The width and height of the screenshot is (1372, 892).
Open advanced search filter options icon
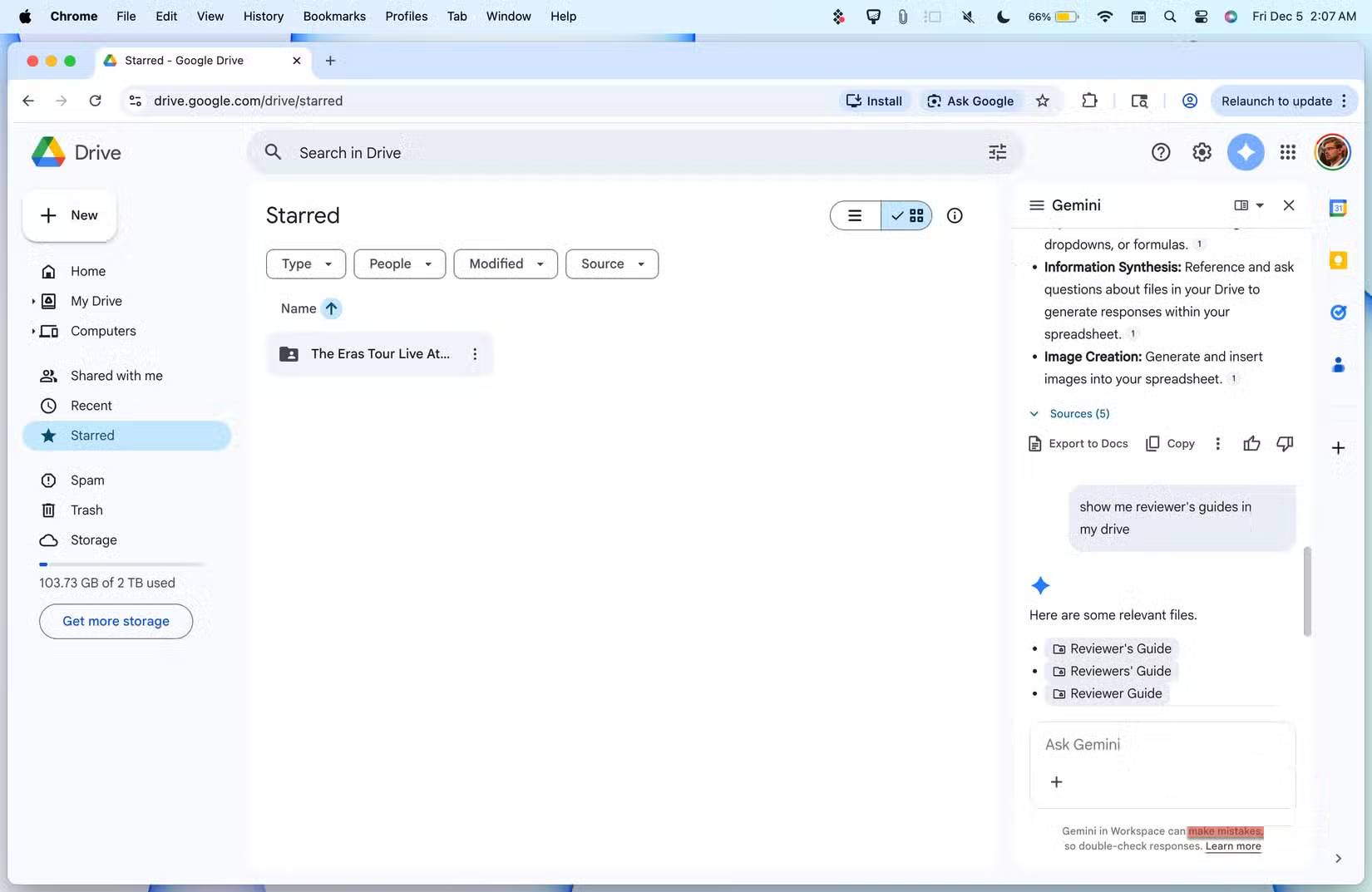[x=997, y=152]
